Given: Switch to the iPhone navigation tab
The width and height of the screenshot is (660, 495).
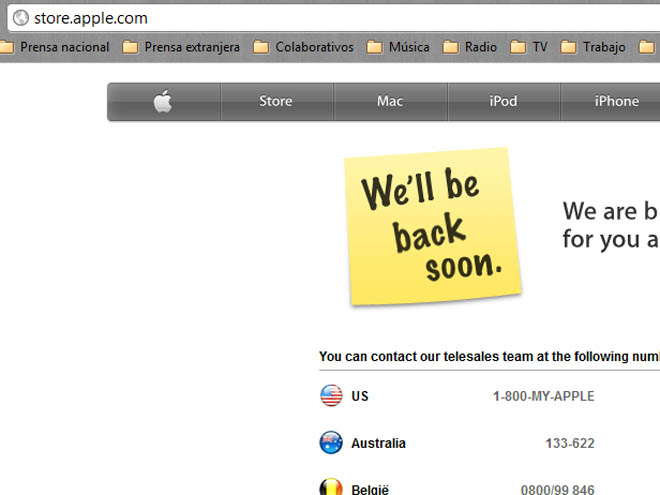Looking at the screenshot, I should [x=616, y=101].
